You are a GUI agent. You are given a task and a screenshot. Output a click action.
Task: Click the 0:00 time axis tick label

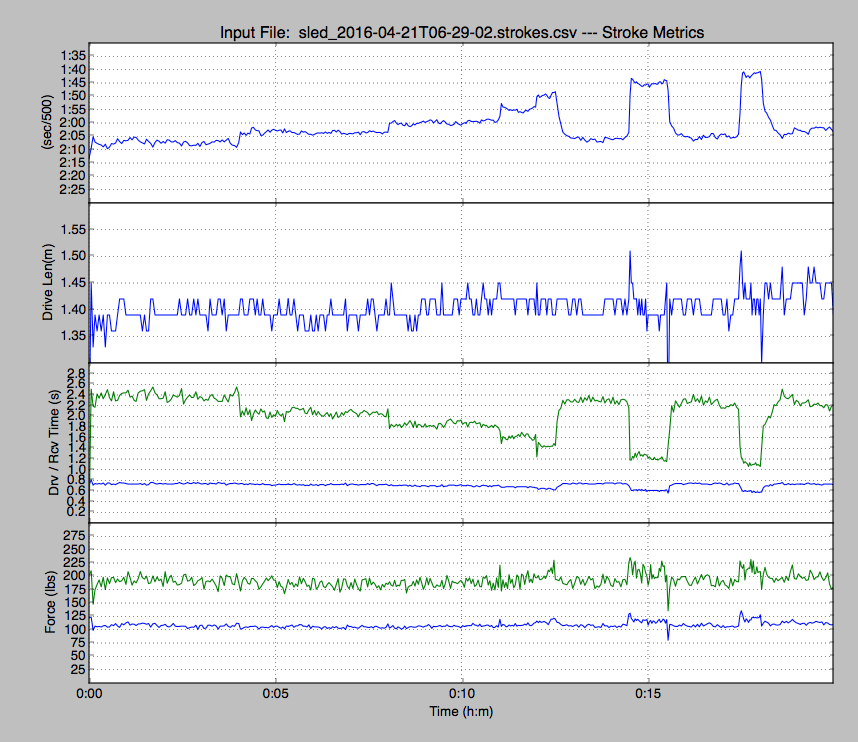tap(90, 692)
